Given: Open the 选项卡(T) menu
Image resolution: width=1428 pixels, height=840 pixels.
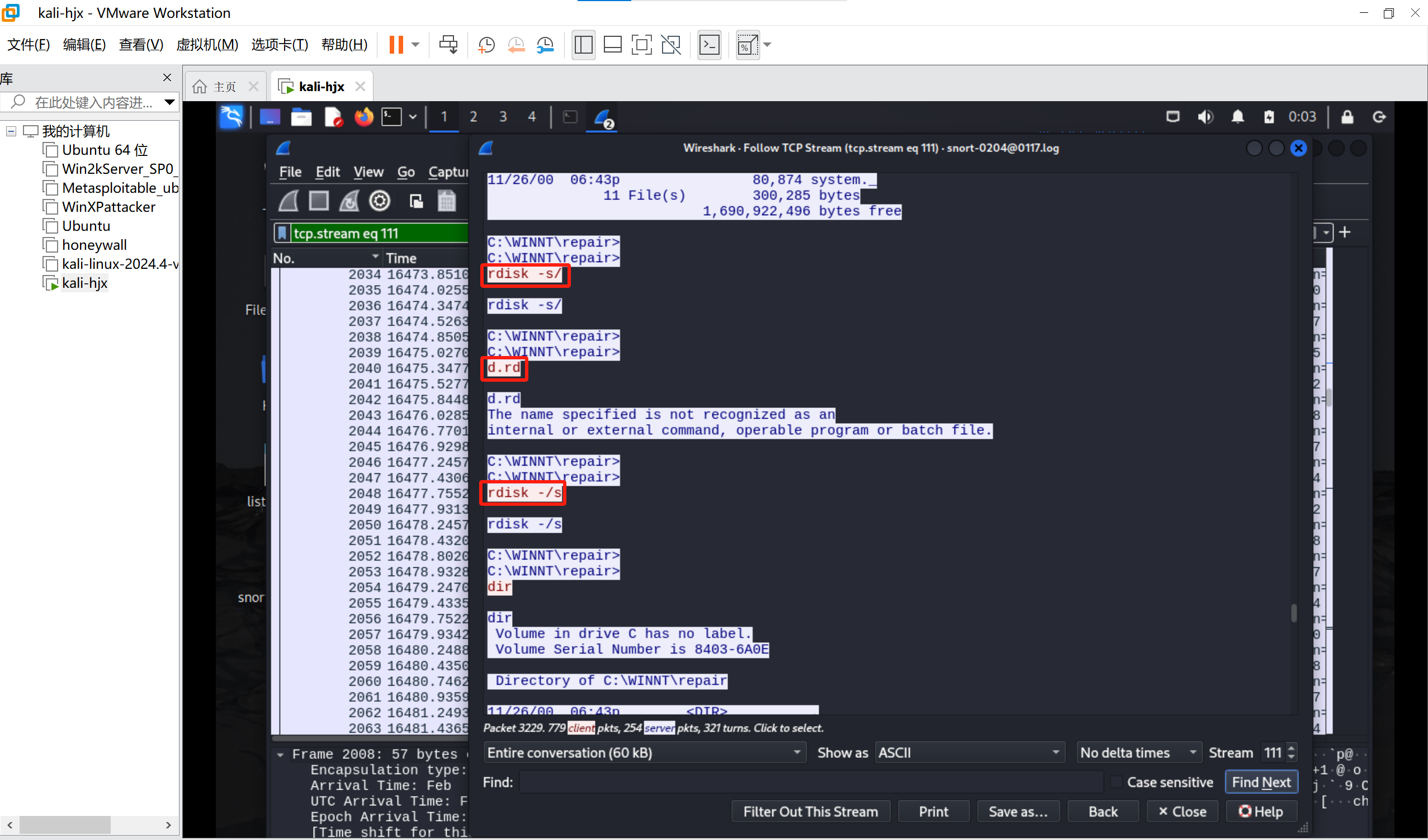Looking at the screenshot, I should 280,45.
